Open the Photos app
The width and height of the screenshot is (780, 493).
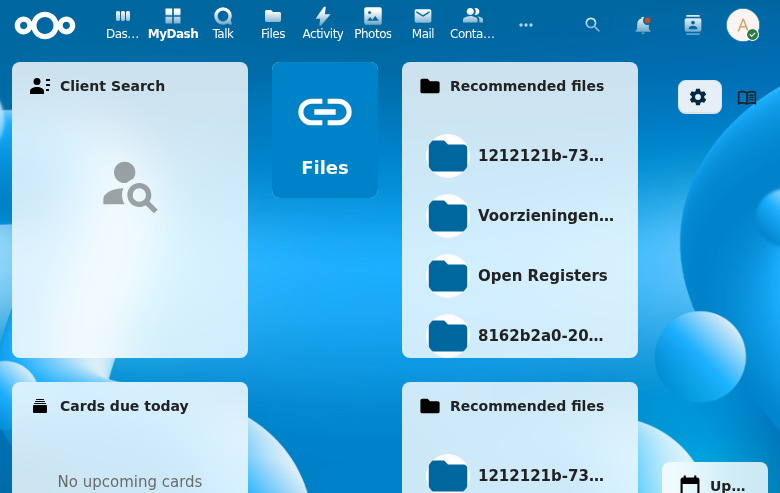(x=373, y=24)
